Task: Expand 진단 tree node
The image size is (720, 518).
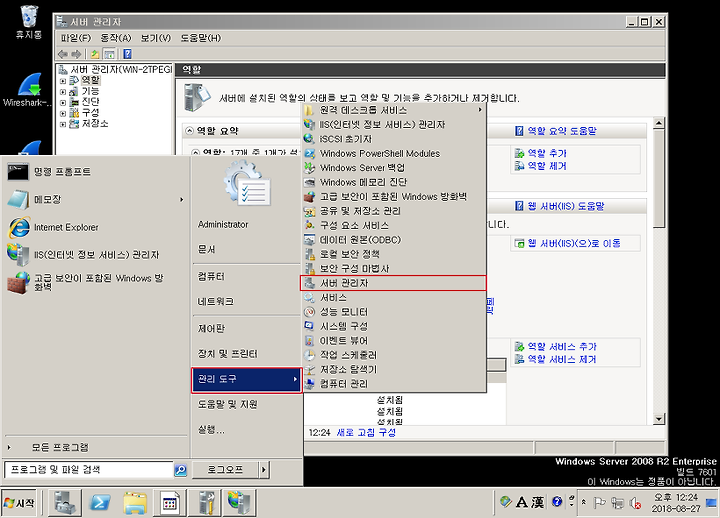Action: [x=63, y=102]
